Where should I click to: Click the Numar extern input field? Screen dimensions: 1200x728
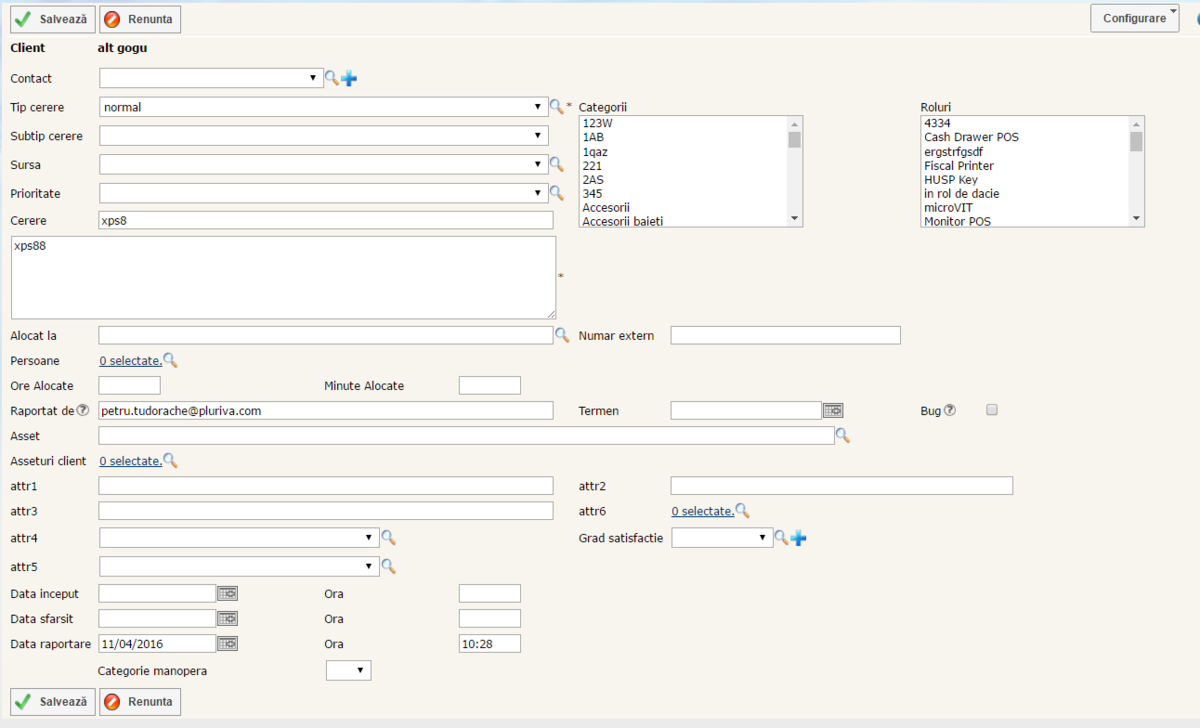(x=785, y=335)
